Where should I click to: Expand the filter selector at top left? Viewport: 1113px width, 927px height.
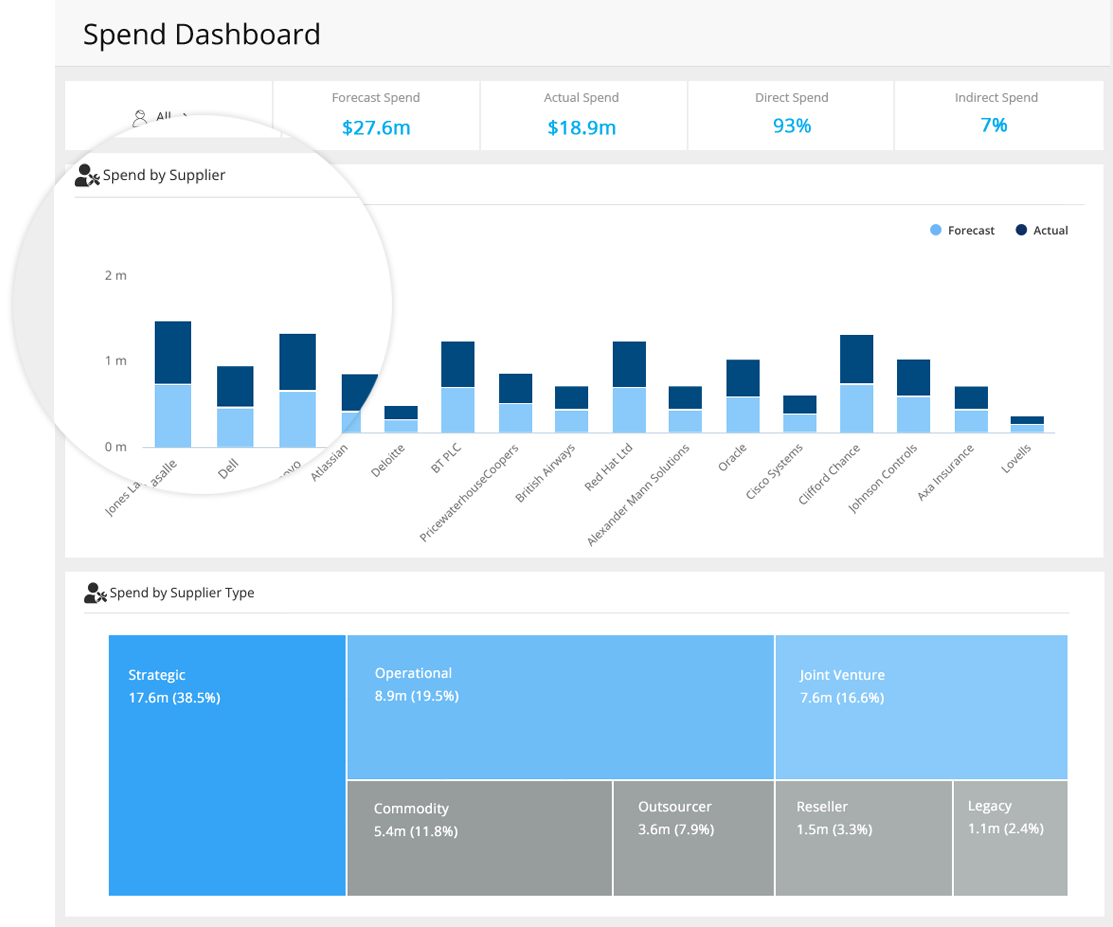[165, 116]
